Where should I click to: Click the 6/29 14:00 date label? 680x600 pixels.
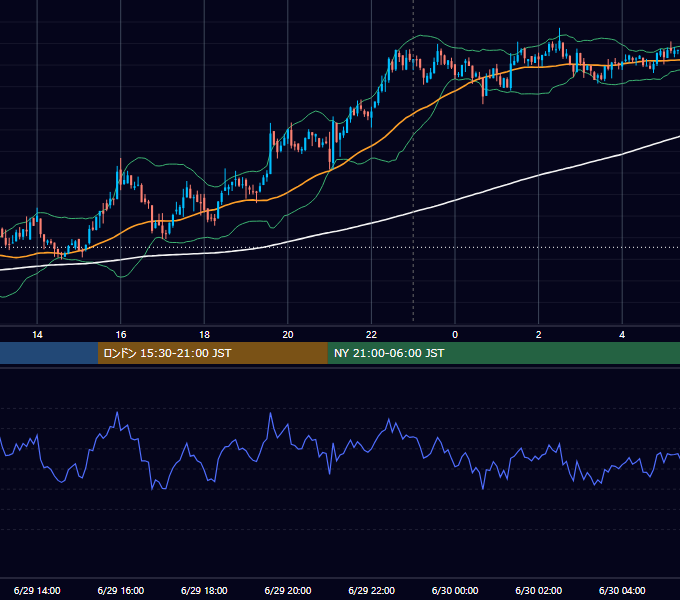pyautogui.click(x=37, y=590)
